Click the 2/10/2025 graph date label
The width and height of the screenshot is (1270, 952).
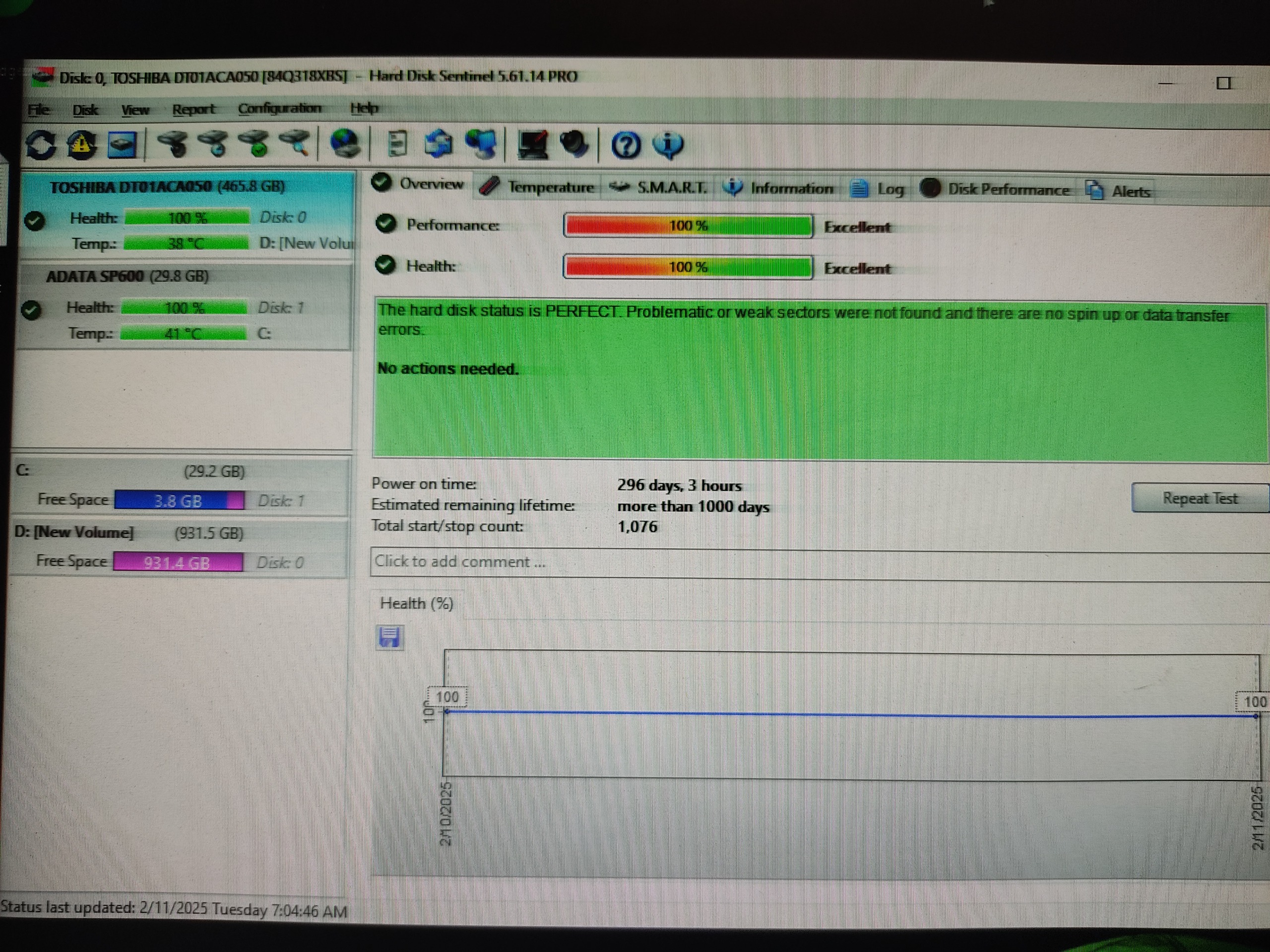coord(445,814)
